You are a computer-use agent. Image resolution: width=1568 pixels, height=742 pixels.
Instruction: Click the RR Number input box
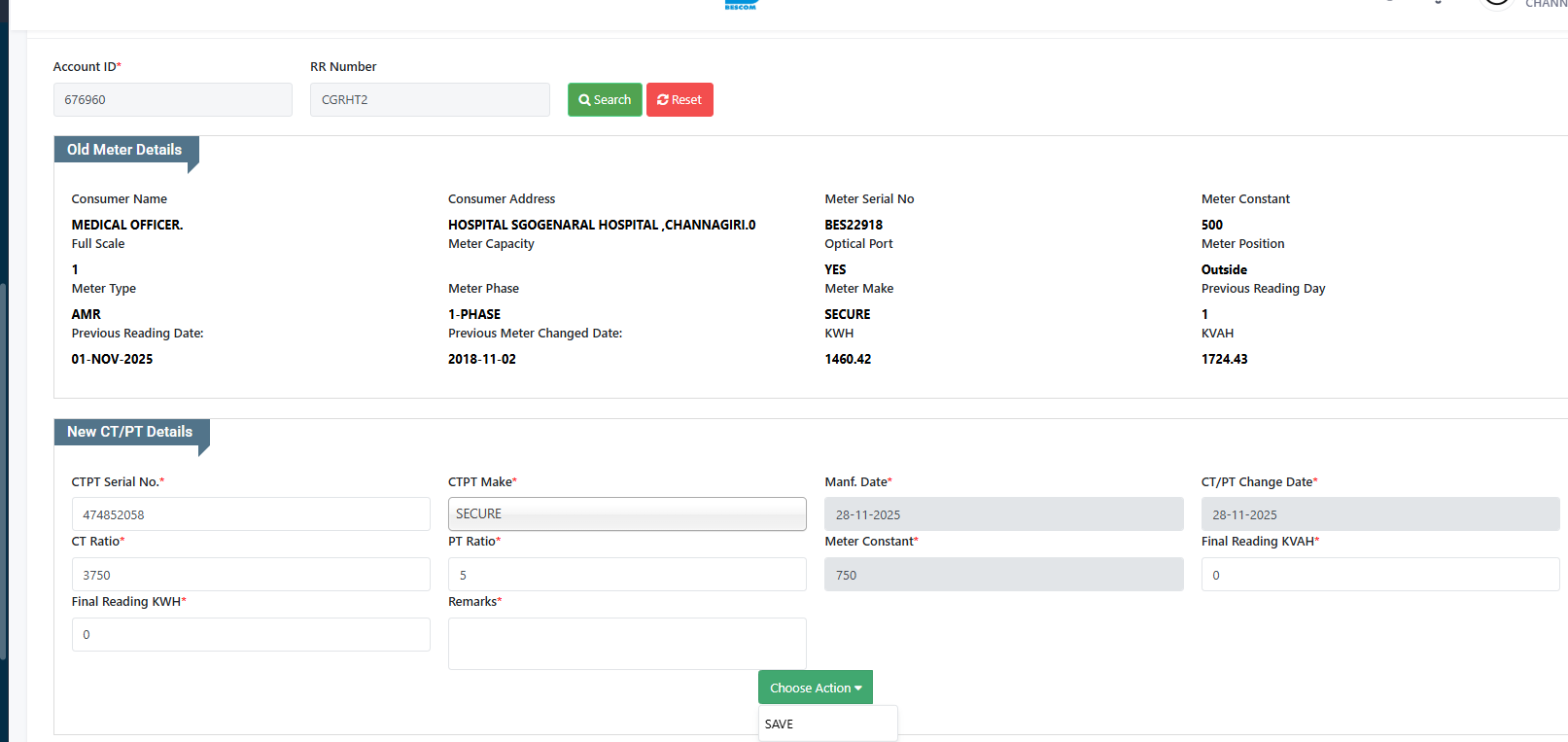coord(430,100)
